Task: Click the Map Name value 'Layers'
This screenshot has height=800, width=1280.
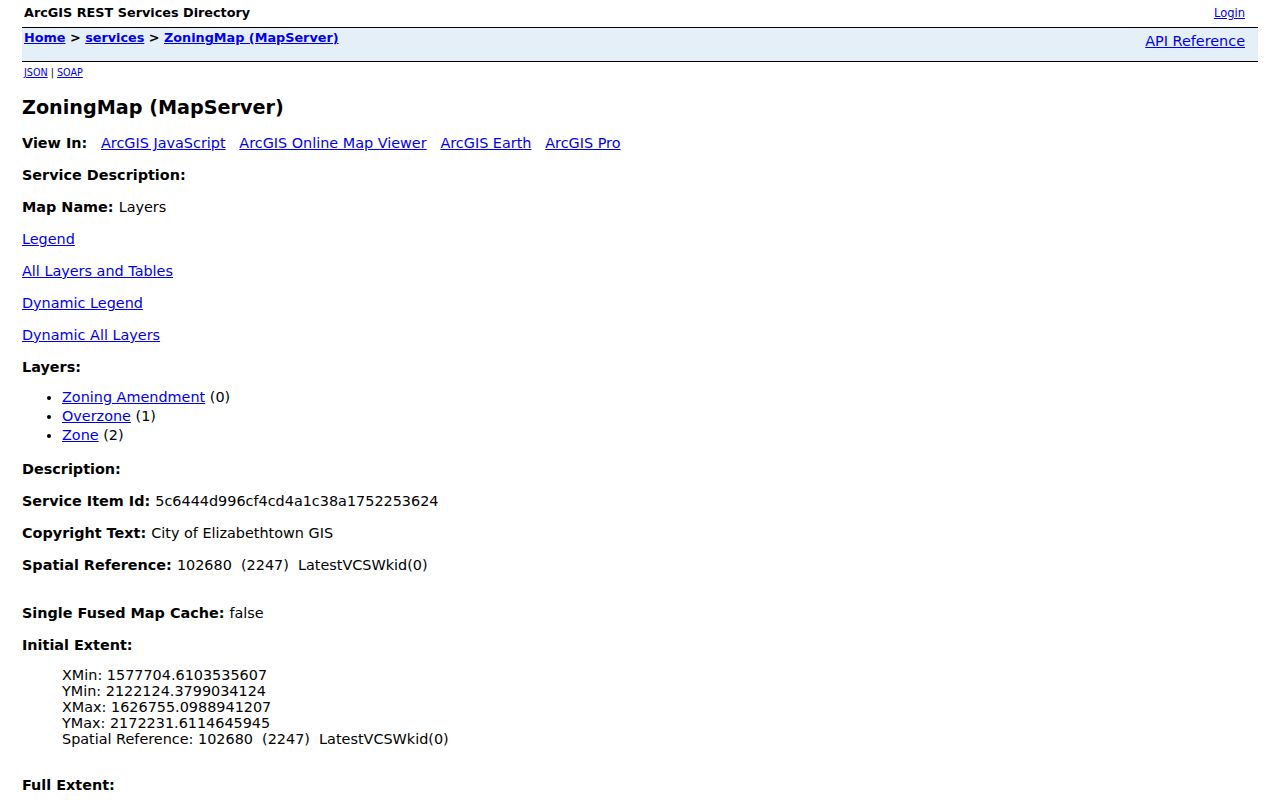Action: [142, 207]
